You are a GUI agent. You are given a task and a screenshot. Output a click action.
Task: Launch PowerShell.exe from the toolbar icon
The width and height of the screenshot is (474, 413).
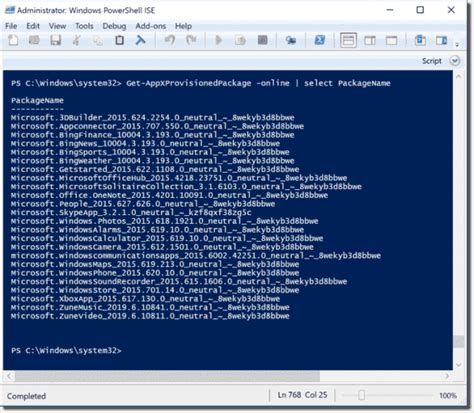click(x=320, y=41)
